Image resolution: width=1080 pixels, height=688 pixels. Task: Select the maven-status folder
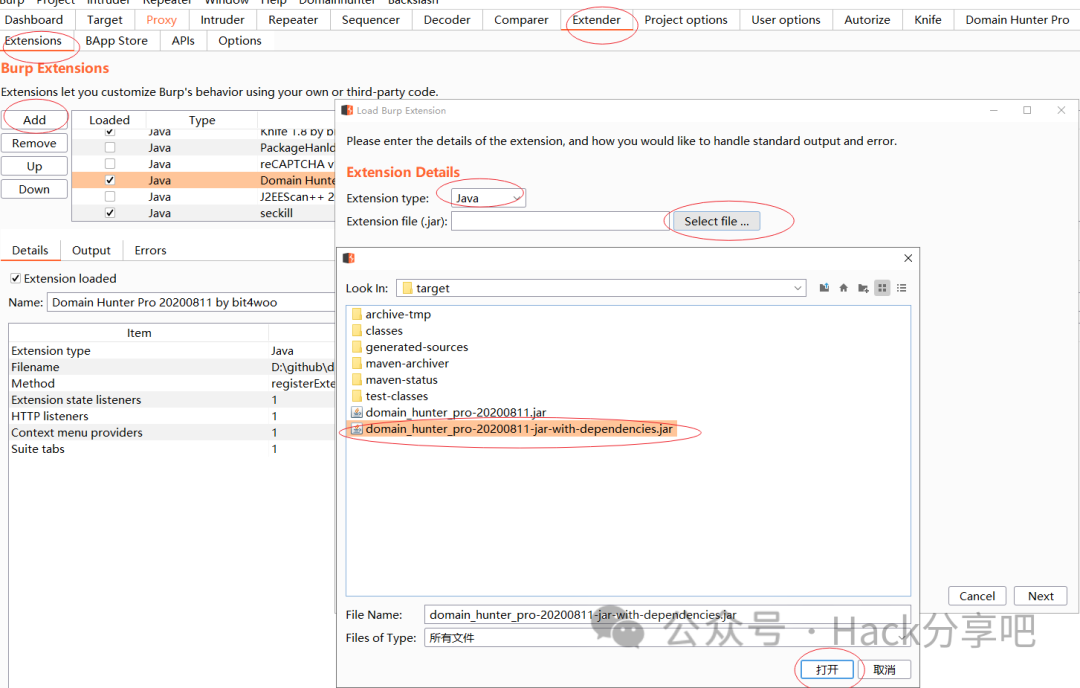pos(402,379)
